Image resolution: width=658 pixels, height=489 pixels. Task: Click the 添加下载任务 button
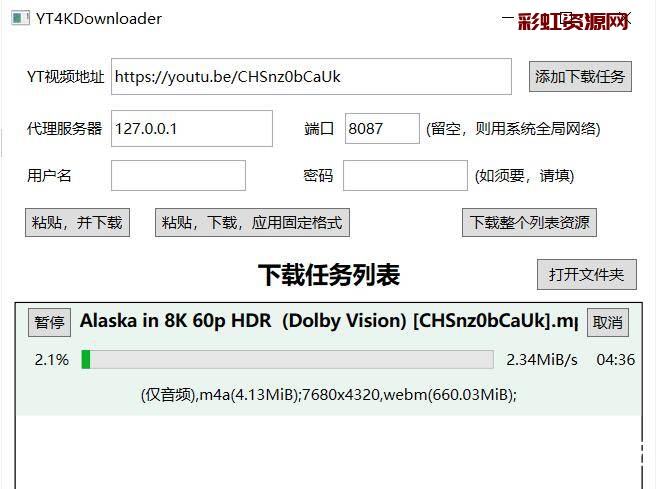pos(580,77)
